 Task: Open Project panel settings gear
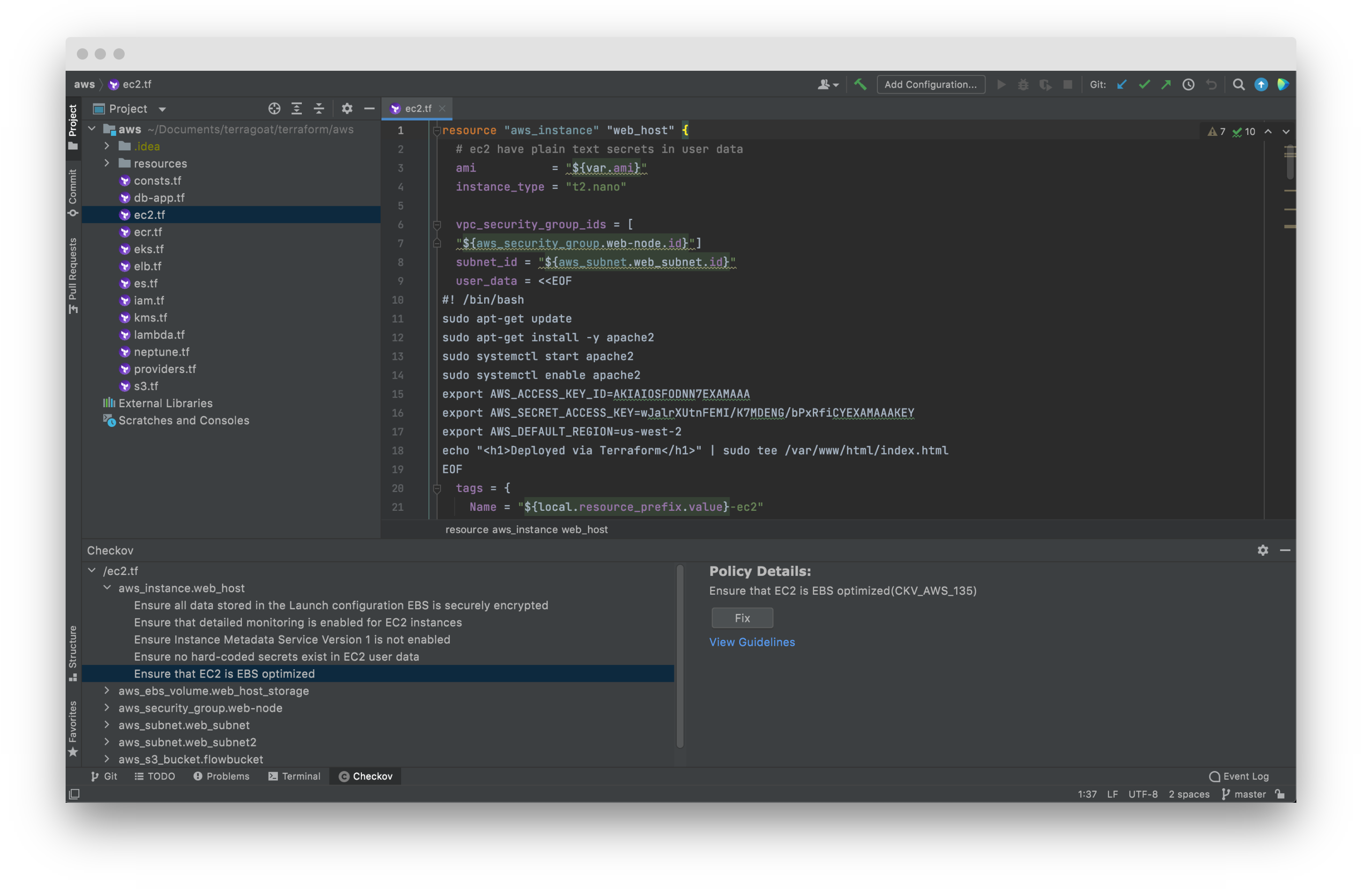click(x=347, y=109)
